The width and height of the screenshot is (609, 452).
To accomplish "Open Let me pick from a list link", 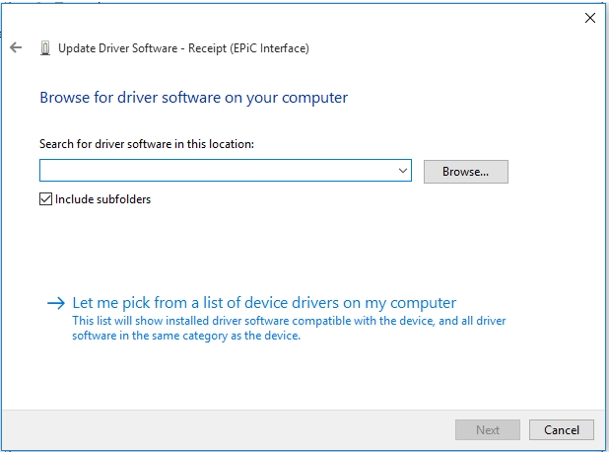I will coord(264,302).
